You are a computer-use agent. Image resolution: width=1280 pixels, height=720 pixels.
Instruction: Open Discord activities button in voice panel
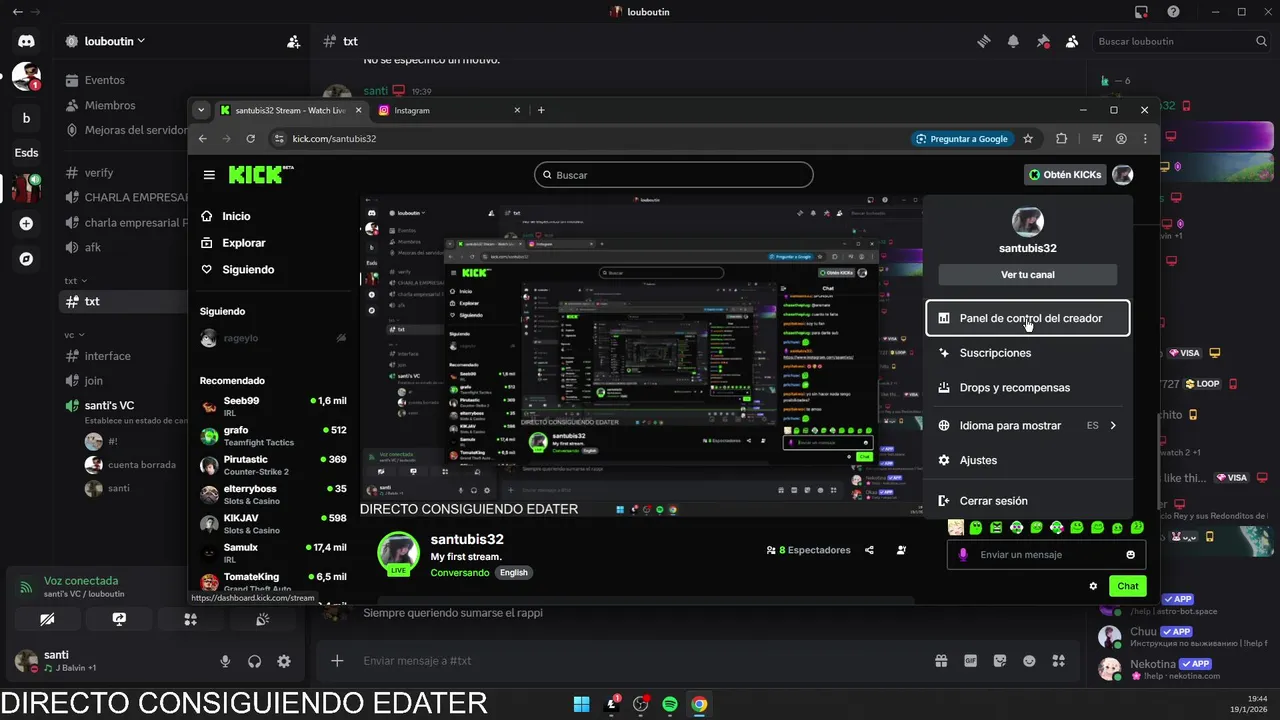click(x=191, y=620)
